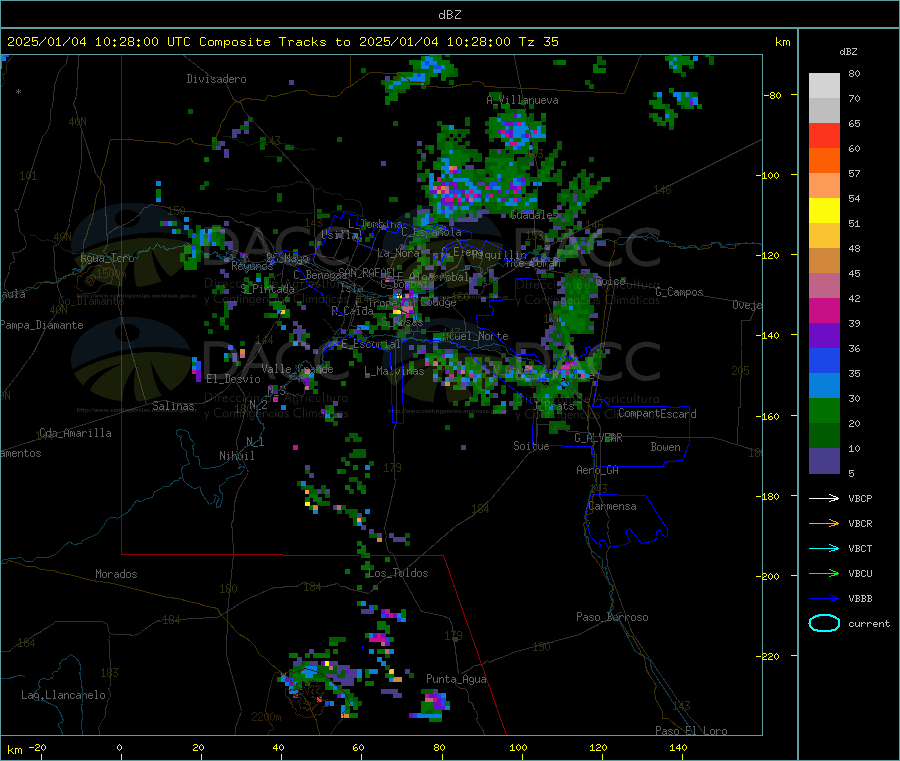
Task: Click the Soitue map label
Action: 531,446
